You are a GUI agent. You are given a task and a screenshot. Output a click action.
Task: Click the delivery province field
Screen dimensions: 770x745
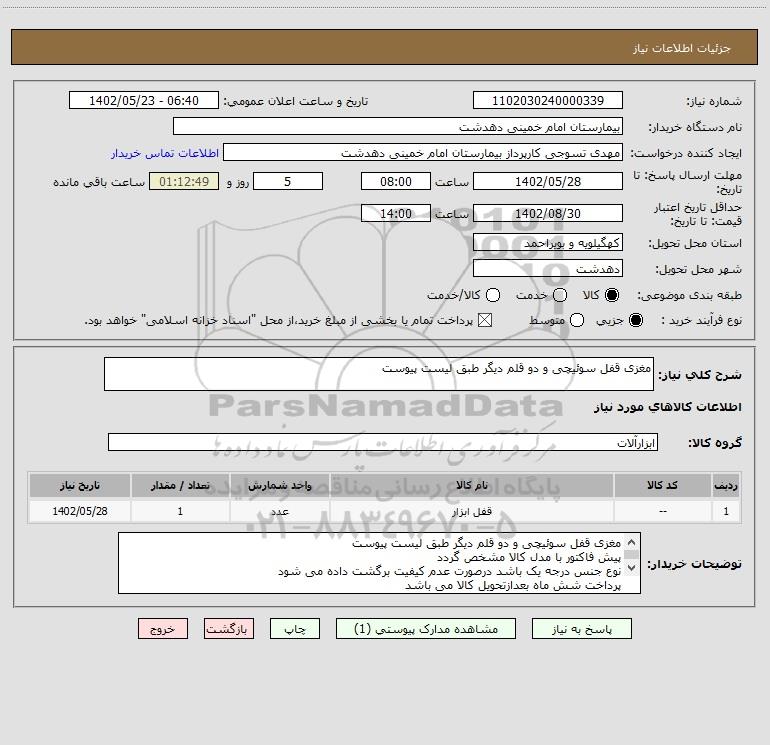[548, 243]
